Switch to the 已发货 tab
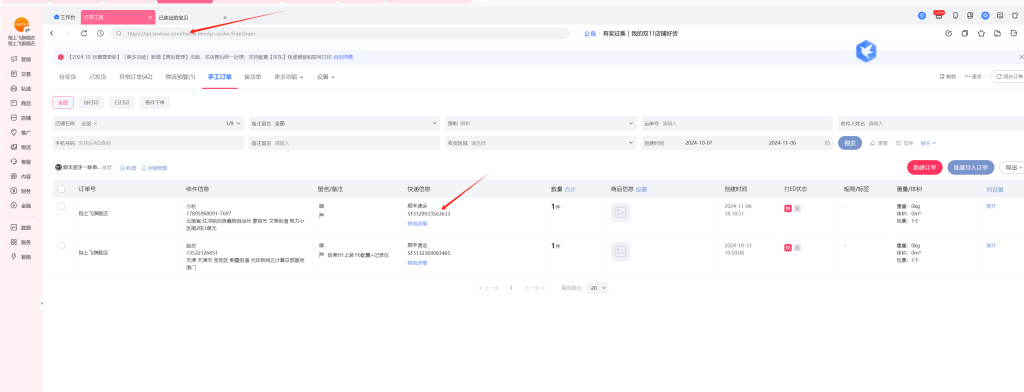Screen dimensions: 1024x392 pyautogui.click(x=98, y=77)
